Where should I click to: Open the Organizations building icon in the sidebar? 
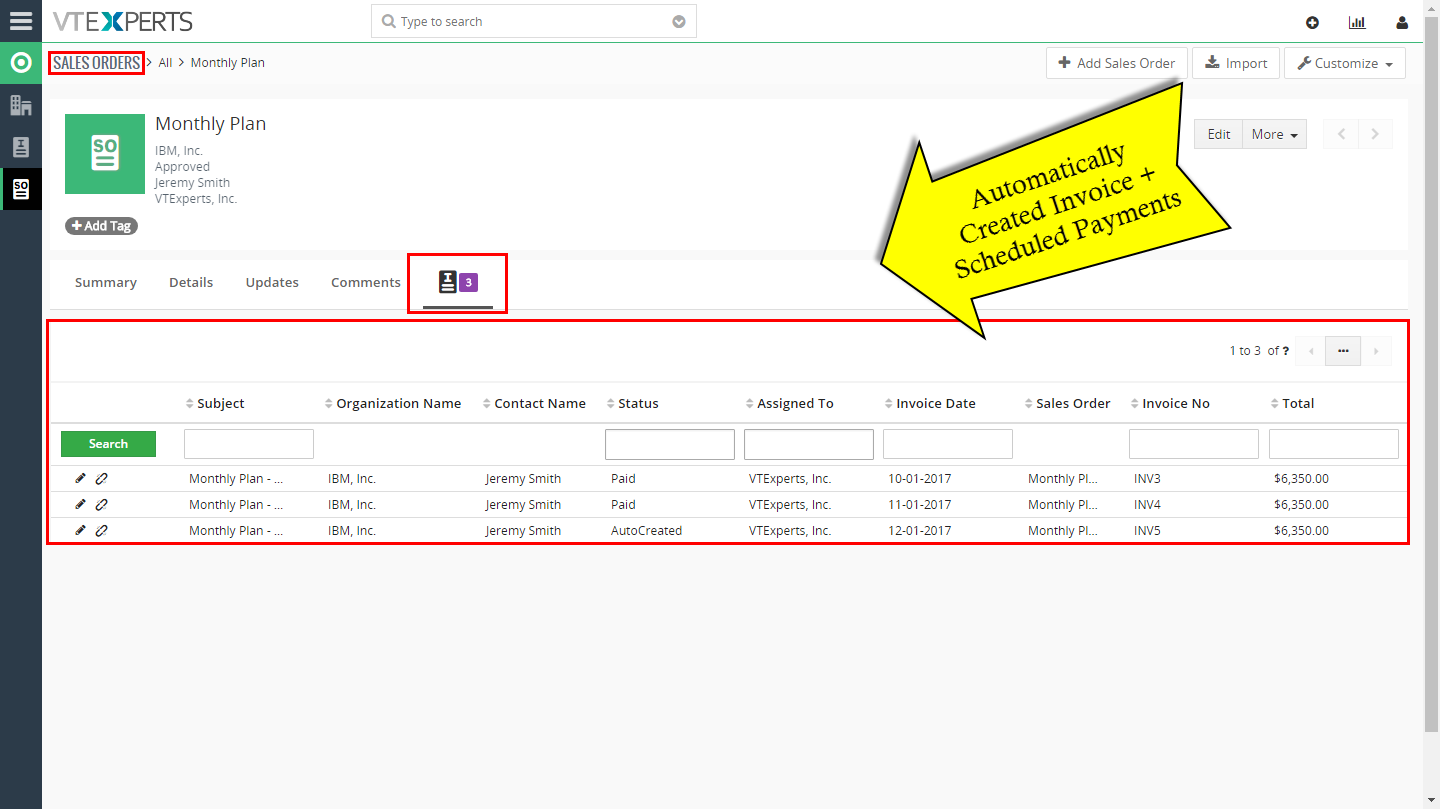21,105
